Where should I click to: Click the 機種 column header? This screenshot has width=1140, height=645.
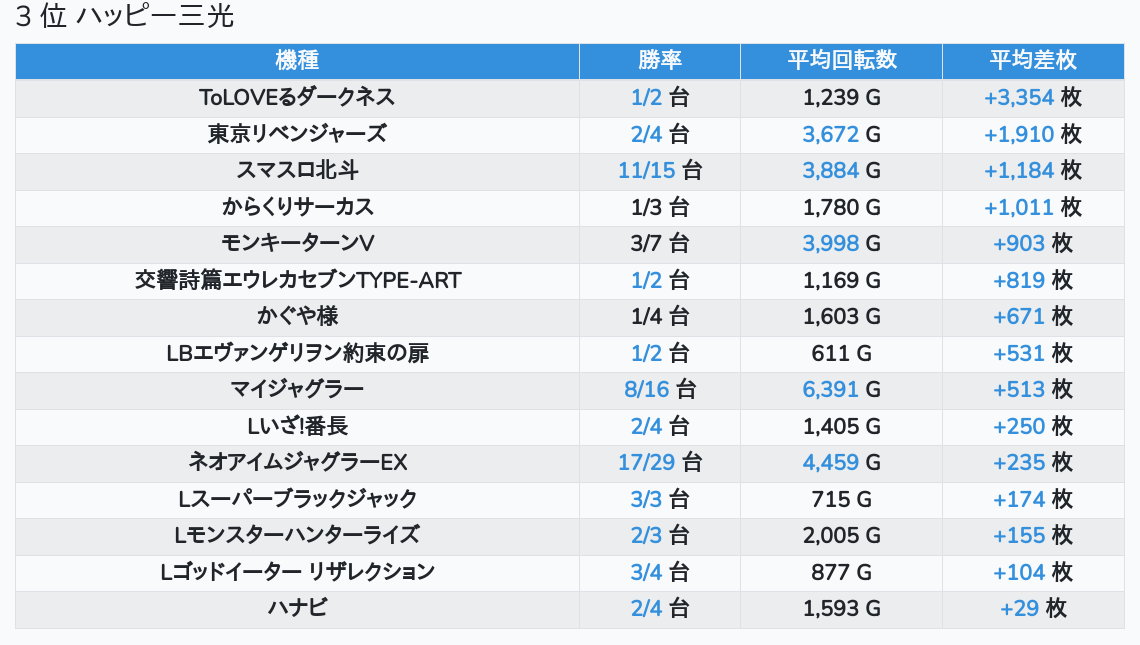[297, 61]
